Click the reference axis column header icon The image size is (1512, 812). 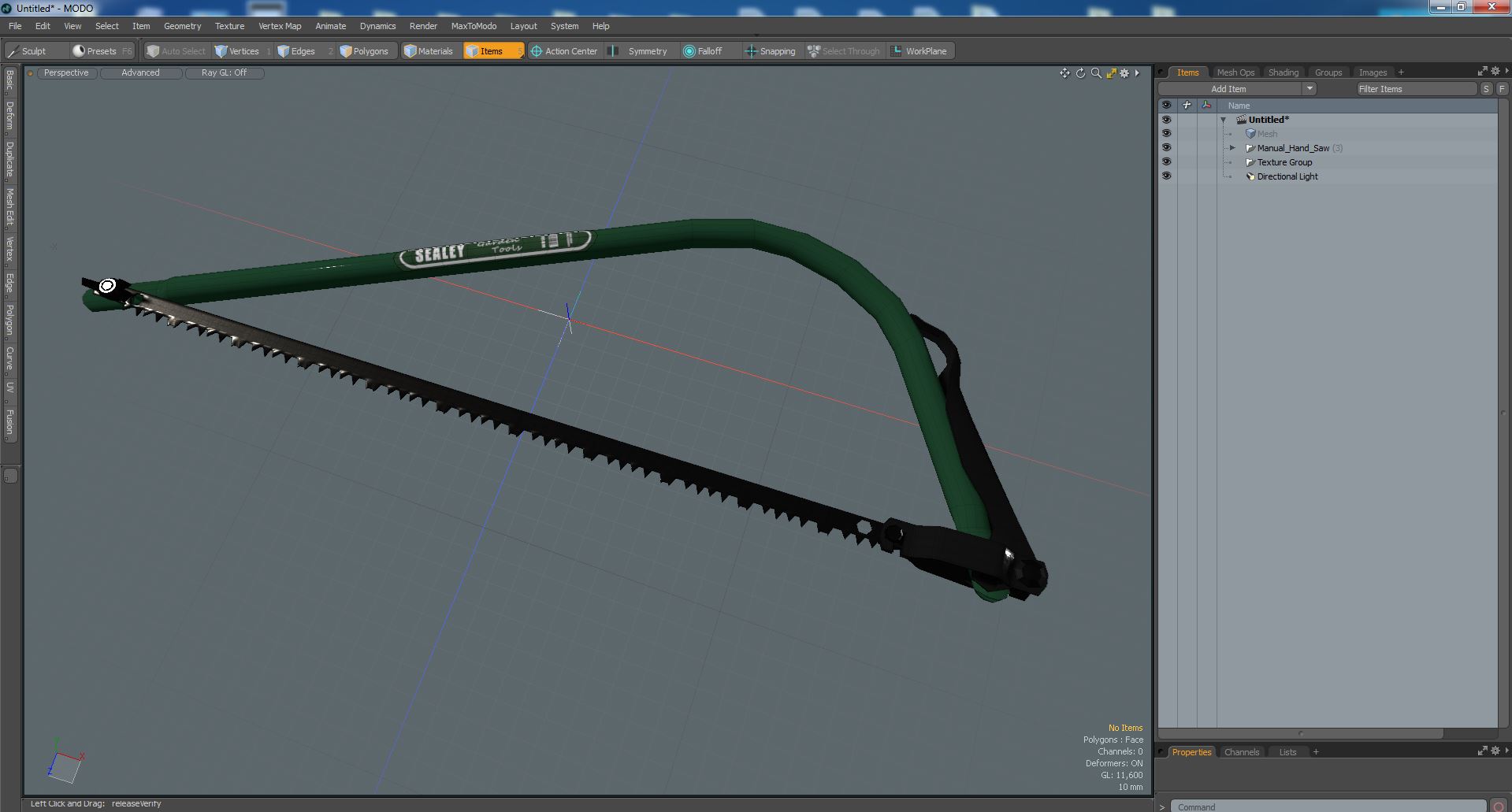(1206, 105)
